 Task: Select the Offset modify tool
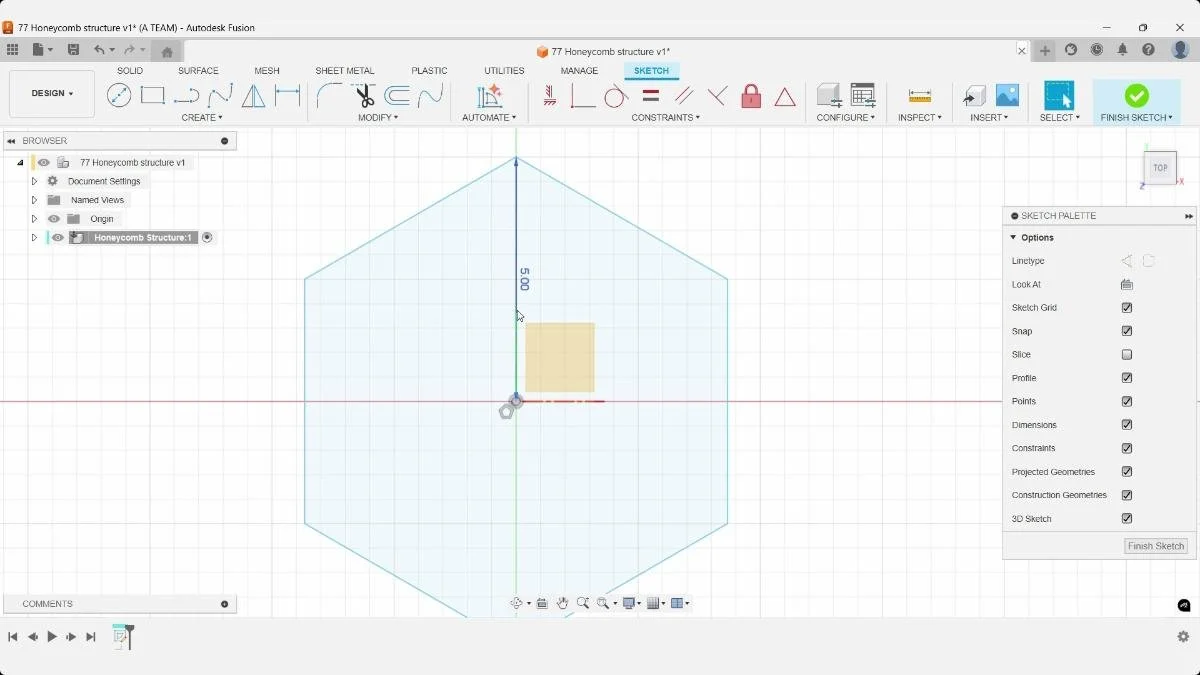point(398,96)
